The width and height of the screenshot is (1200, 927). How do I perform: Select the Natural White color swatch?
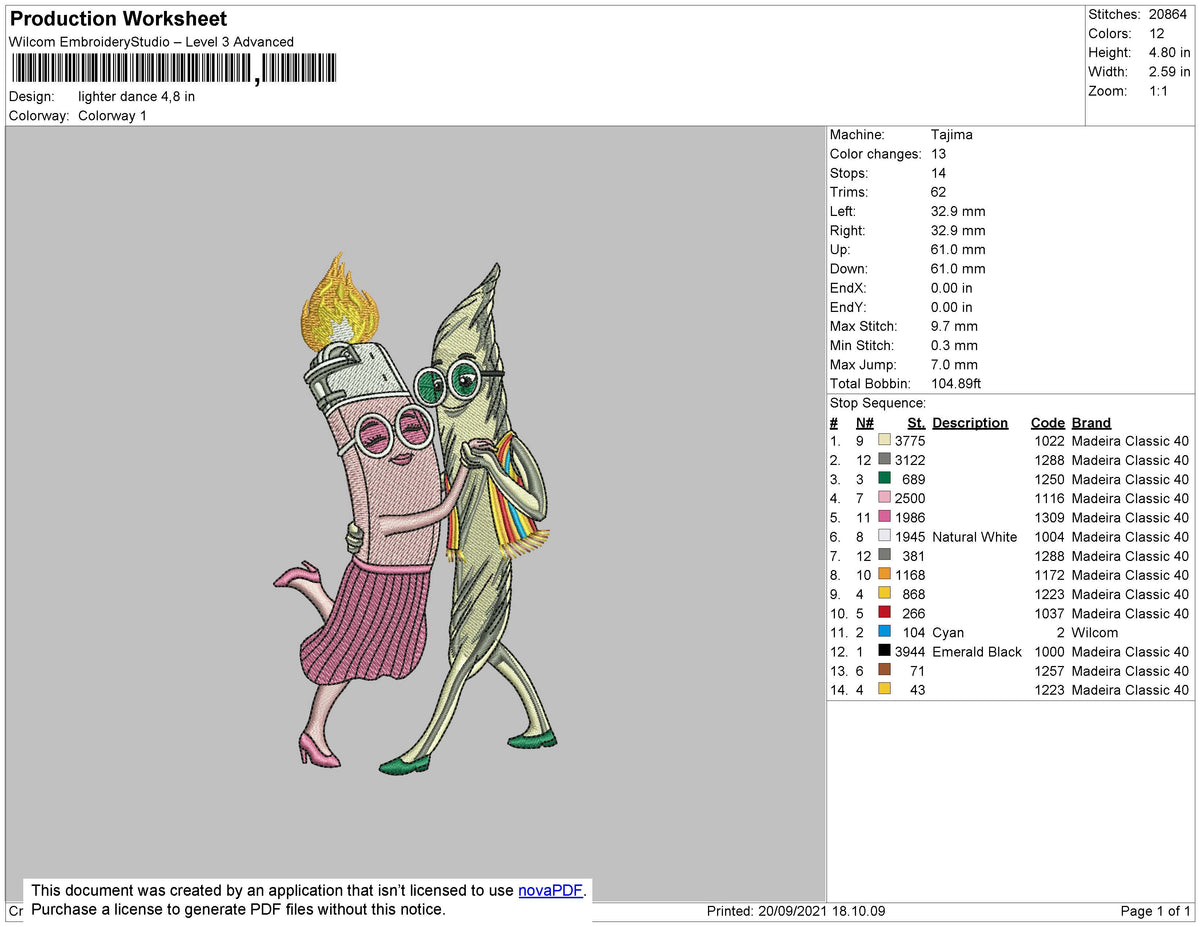point(884,537)
